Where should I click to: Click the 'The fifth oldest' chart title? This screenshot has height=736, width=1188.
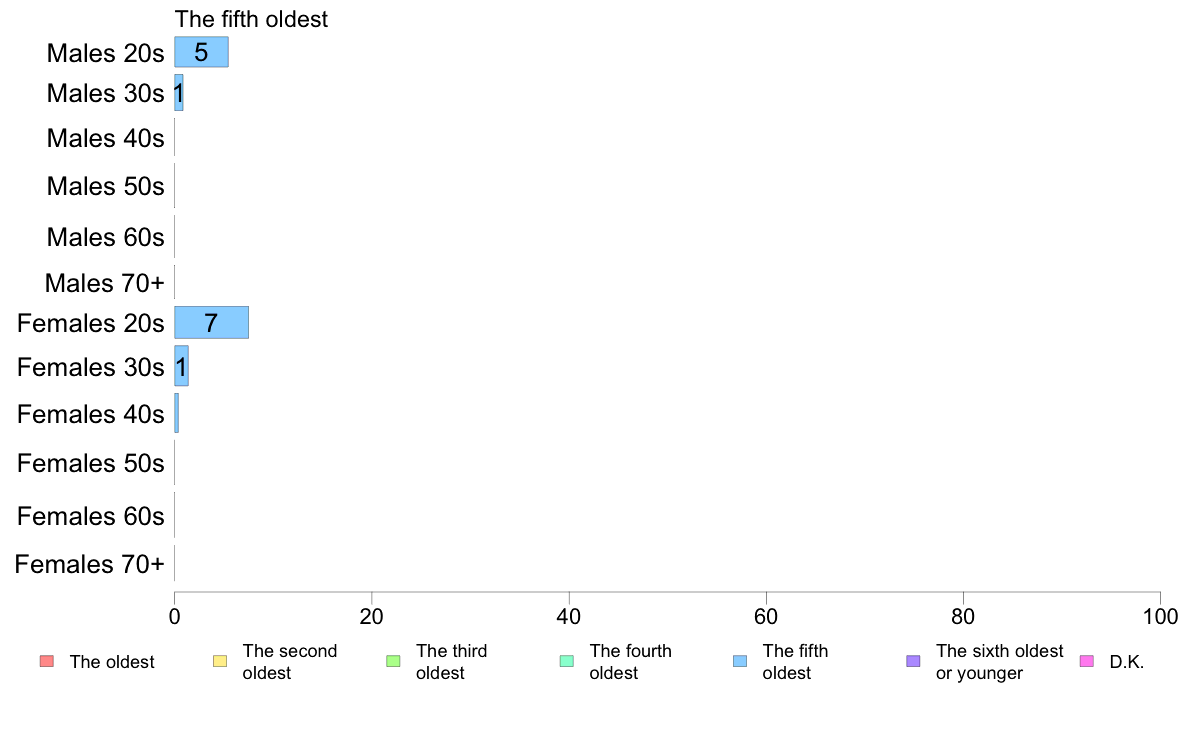[252, 19]
